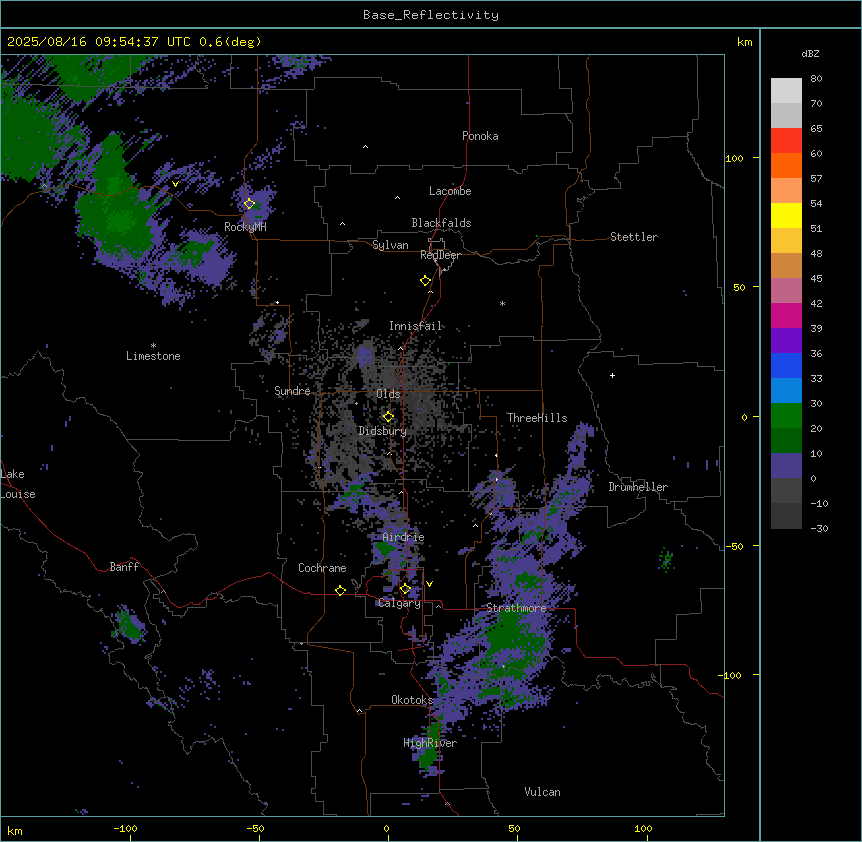The height and width of the screenshot is (842, 862).
Task: Click the Sylvan label
Action: tap(390, 245)
